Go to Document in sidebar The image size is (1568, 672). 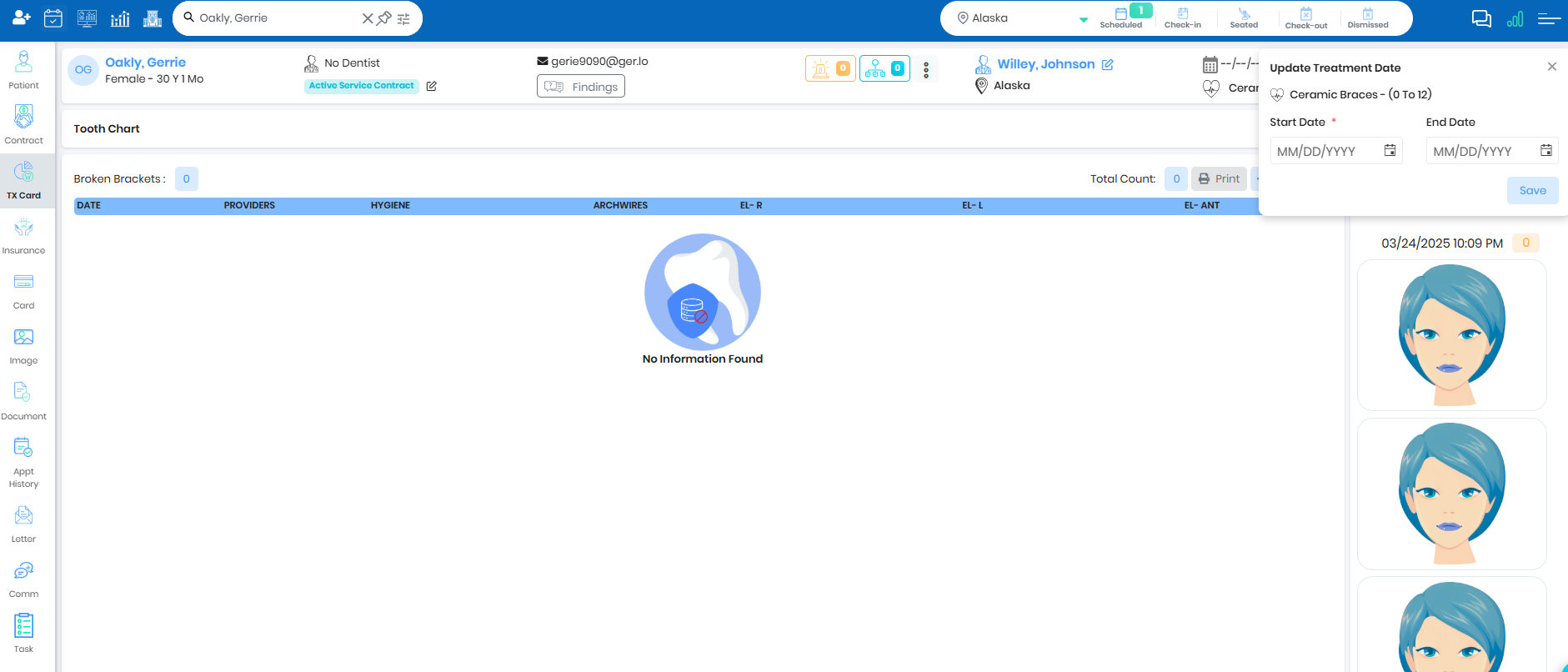(24, 401)
